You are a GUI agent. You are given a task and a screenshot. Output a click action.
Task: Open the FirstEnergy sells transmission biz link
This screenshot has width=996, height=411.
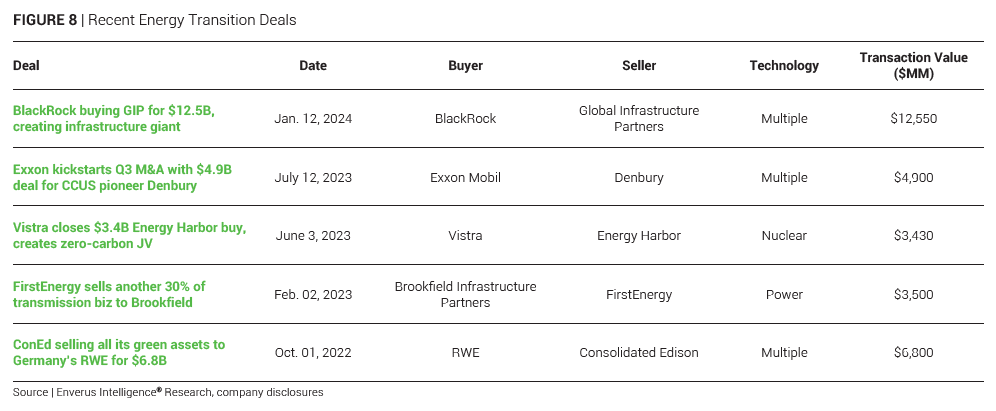(x=109, y=294)
